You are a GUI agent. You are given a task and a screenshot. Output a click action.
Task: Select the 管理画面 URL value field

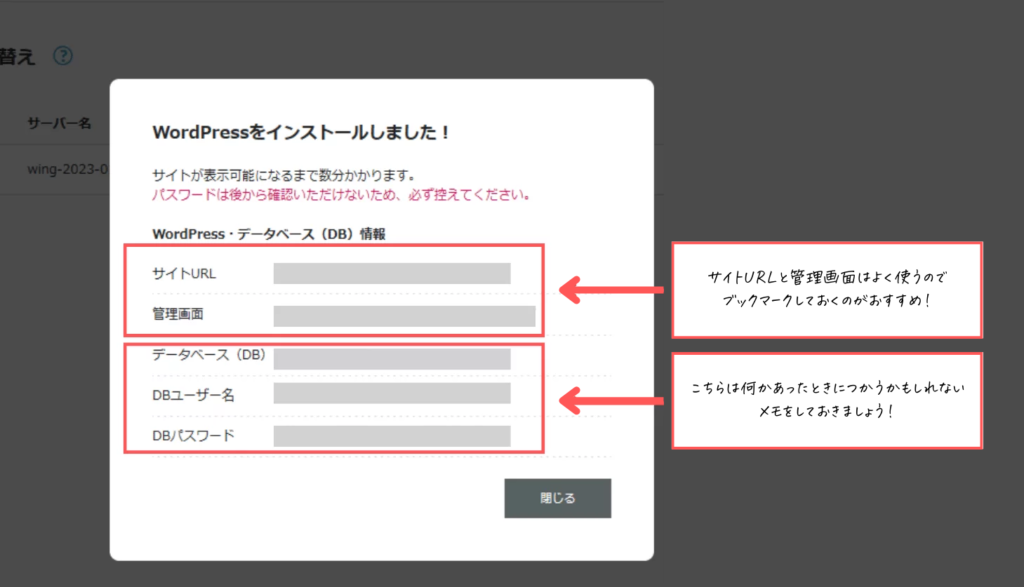[x=404, y=316]
